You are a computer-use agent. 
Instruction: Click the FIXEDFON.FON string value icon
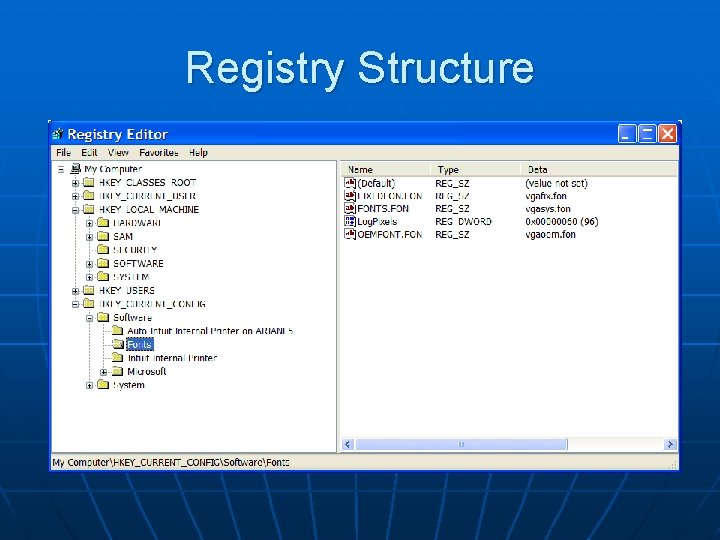coord(350,196)
